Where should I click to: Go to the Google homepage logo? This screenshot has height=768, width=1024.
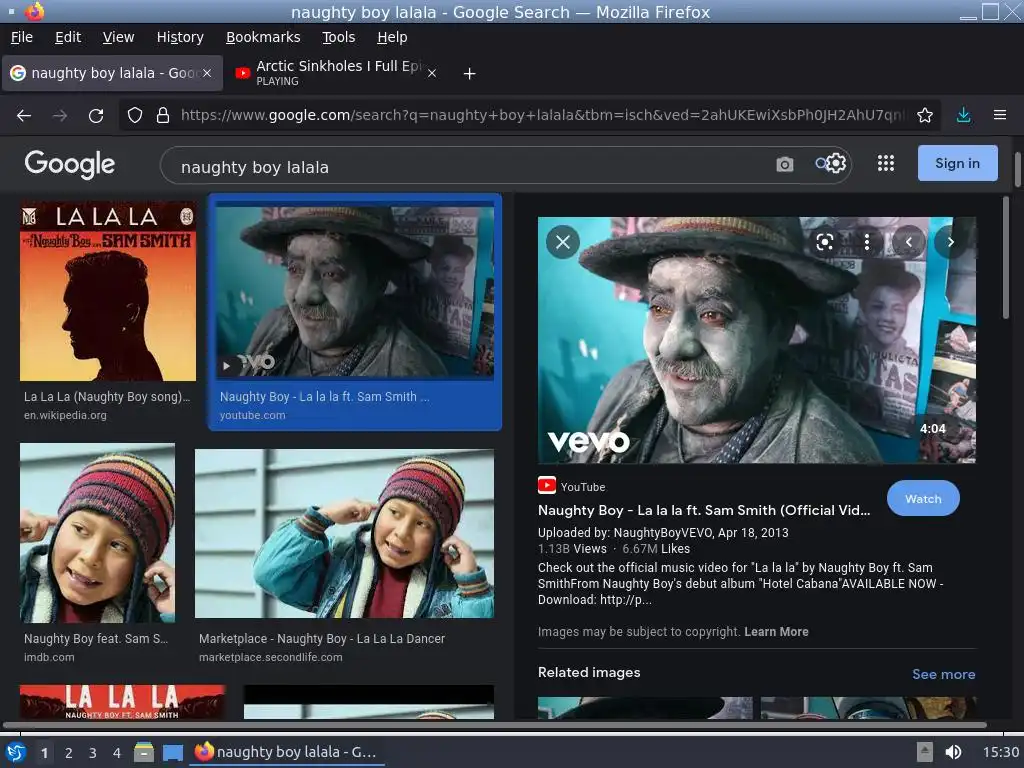pos(70,165)
